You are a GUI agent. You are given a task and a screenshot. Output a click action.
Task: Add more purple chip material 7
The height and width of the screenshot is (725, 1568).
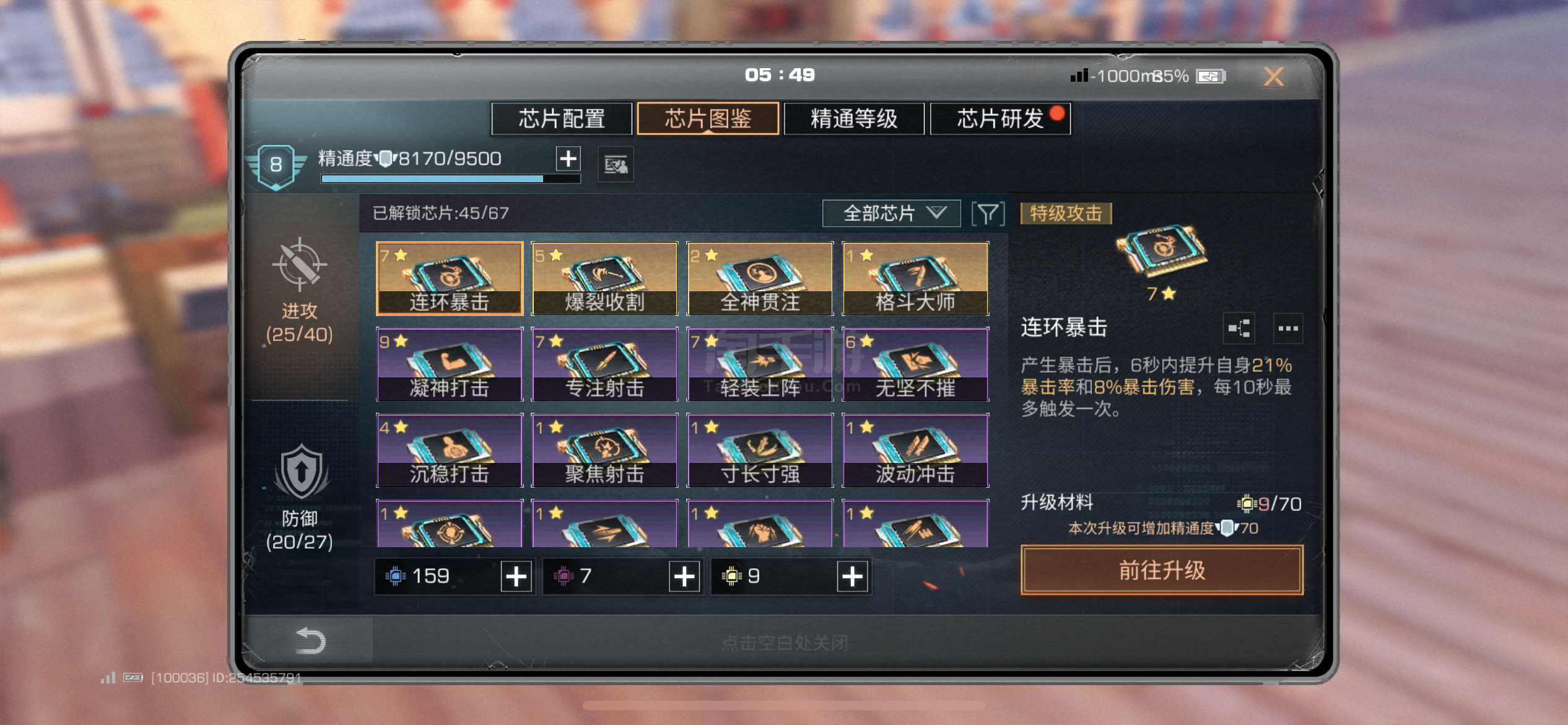(x=684, y=577)
